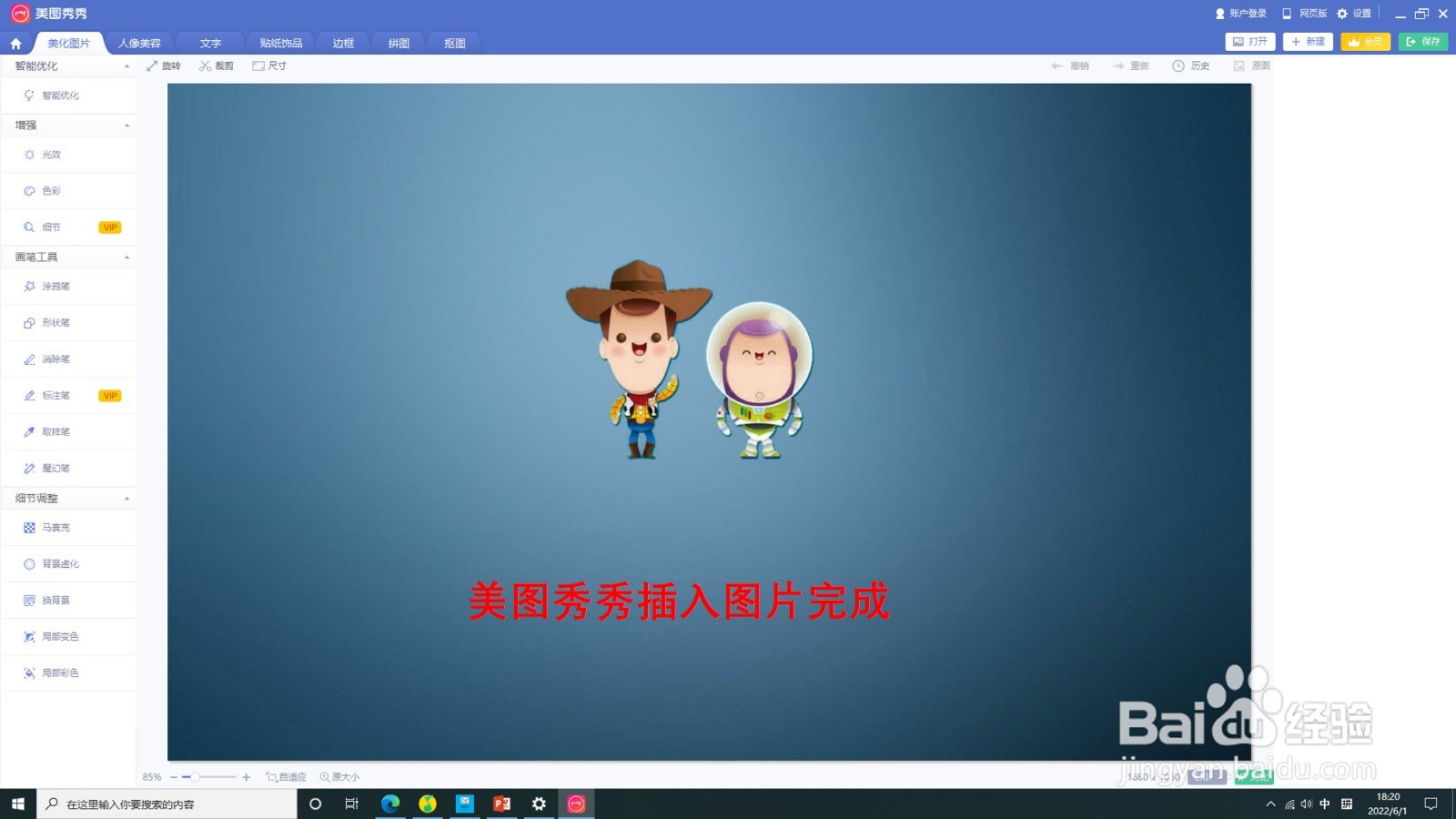Click the 旋转 rotate tool

click(x=164, y=66)
